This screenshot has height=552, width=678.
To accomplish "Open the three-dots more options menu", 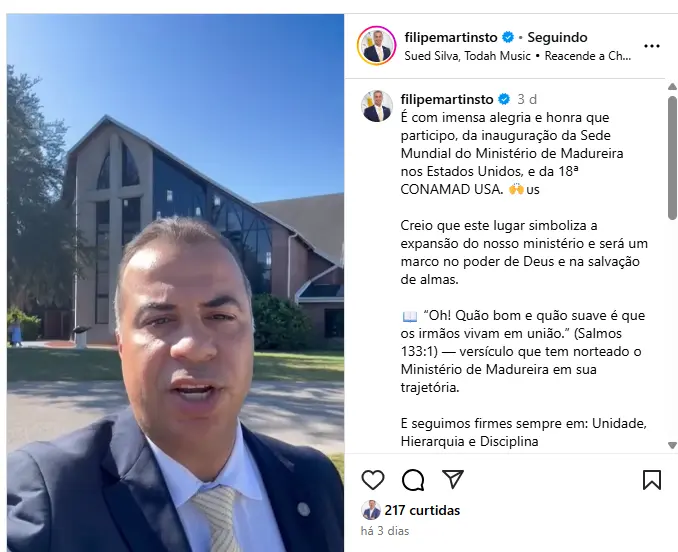I will pyautogui.click(x=652, y=46).
